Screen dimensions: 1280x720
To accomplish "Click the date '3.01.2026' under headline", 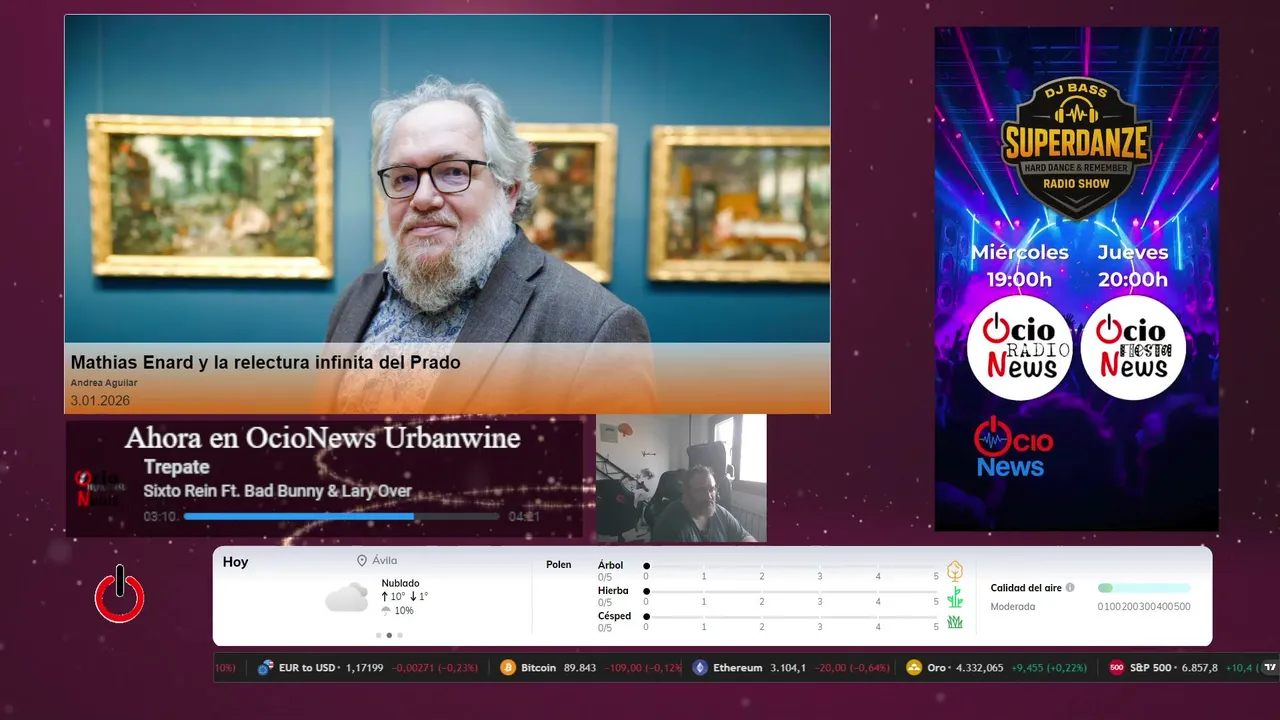I will [100, 400].
